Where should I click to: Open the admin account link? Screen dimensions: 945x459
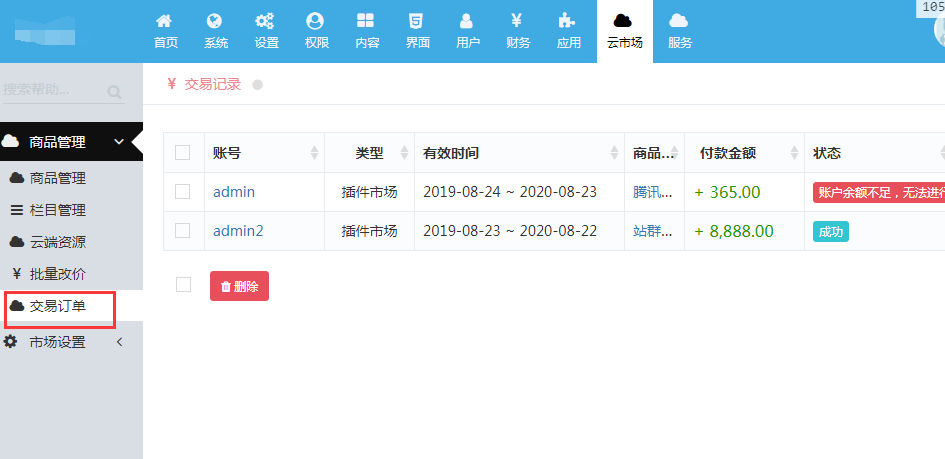(234, 192)
